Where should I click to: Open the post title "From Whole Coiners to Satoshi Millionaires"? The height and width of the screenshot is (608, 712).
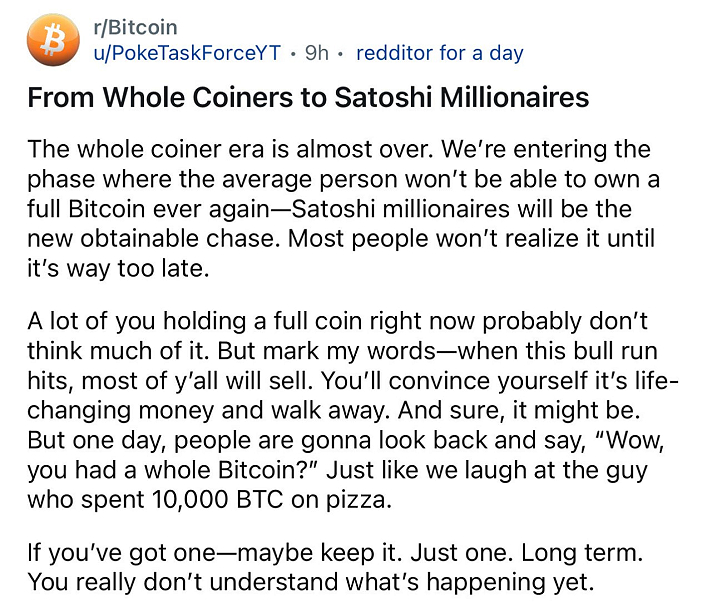(x=308, y=99)
